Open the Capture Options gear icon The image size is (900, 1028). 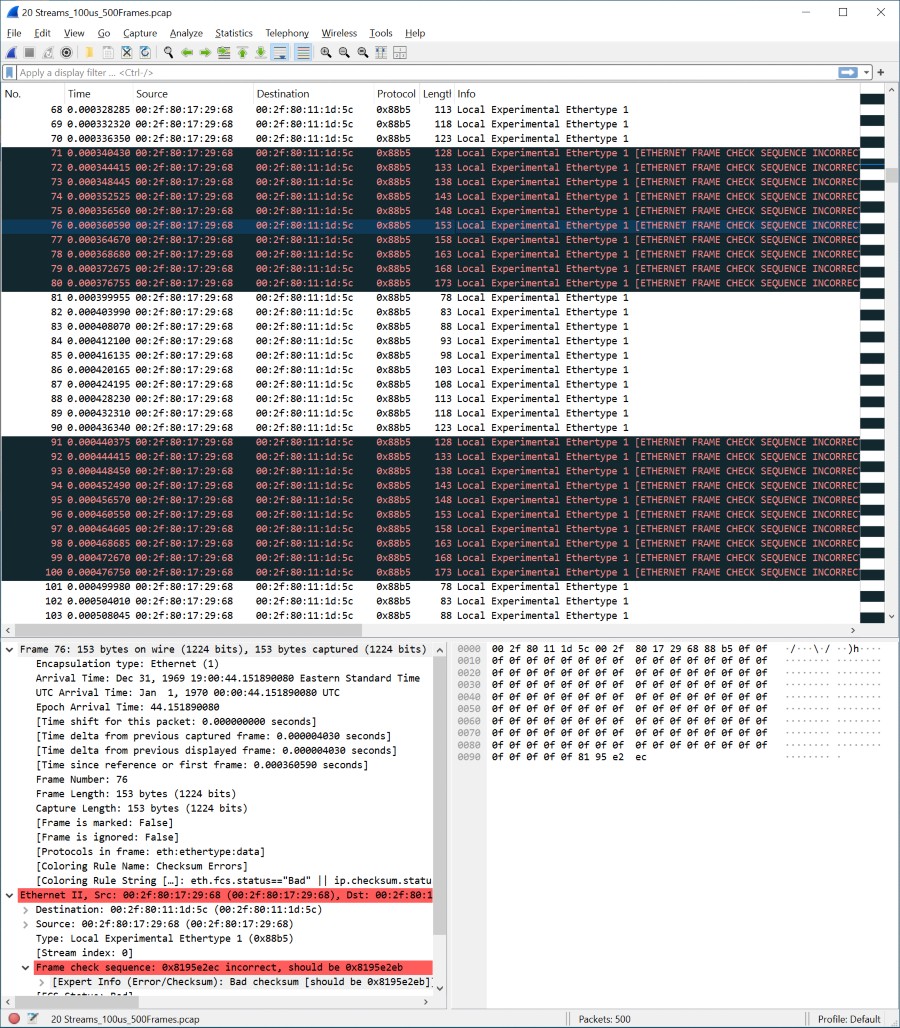[67, 52]
